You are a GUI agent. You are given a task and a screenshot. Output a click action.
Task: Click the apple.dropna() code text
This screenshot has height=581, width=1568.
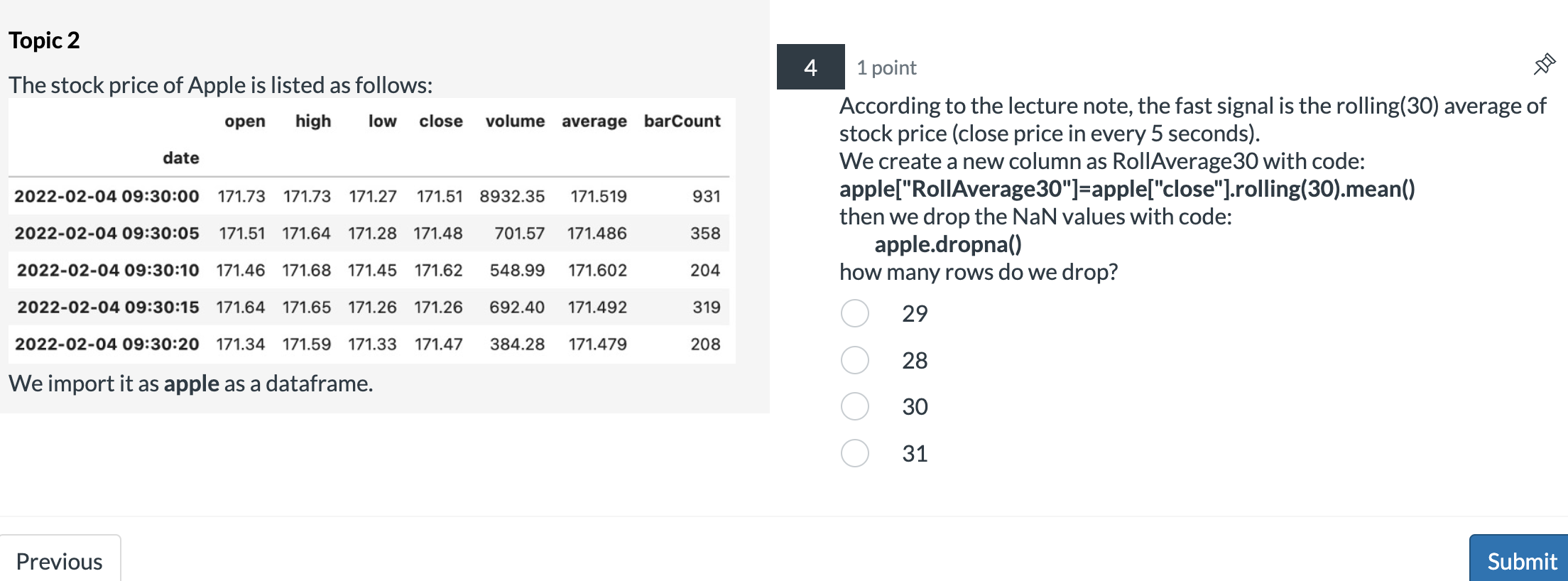click(x=947, y=244)
